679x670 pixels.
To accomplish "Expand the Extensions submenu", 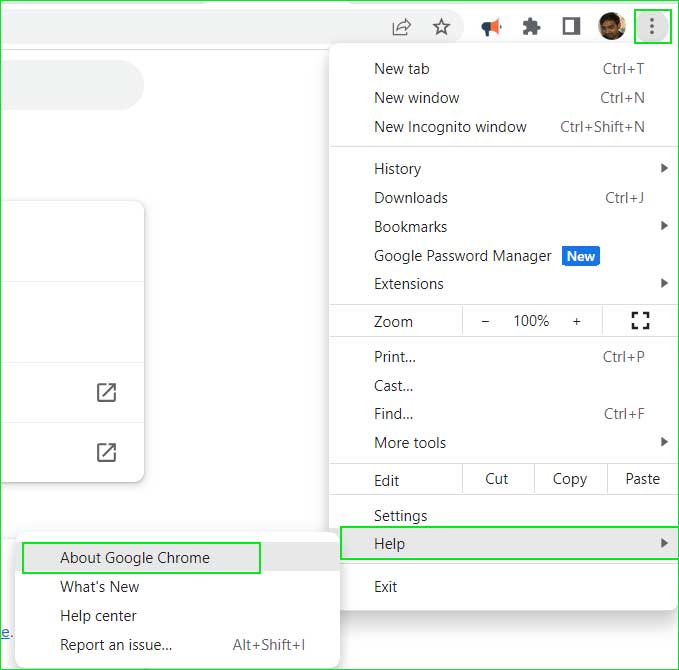I will [504, 284].
